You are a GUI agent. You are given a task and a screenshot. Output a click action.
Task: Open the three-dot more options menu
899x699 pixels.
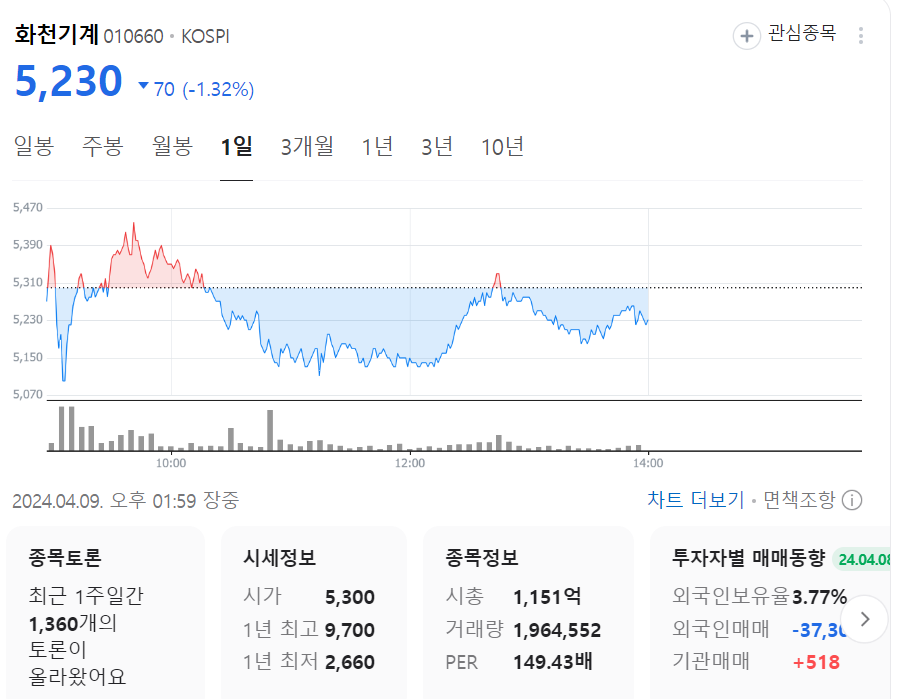click(861, 36)
